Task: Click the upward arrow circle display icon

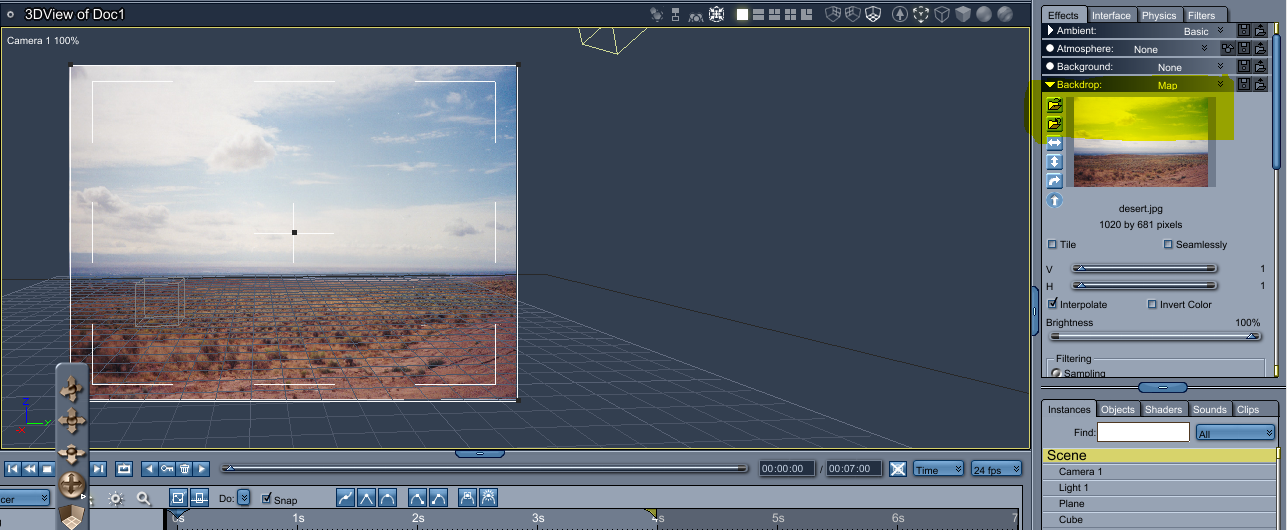Action: point(900,14)
